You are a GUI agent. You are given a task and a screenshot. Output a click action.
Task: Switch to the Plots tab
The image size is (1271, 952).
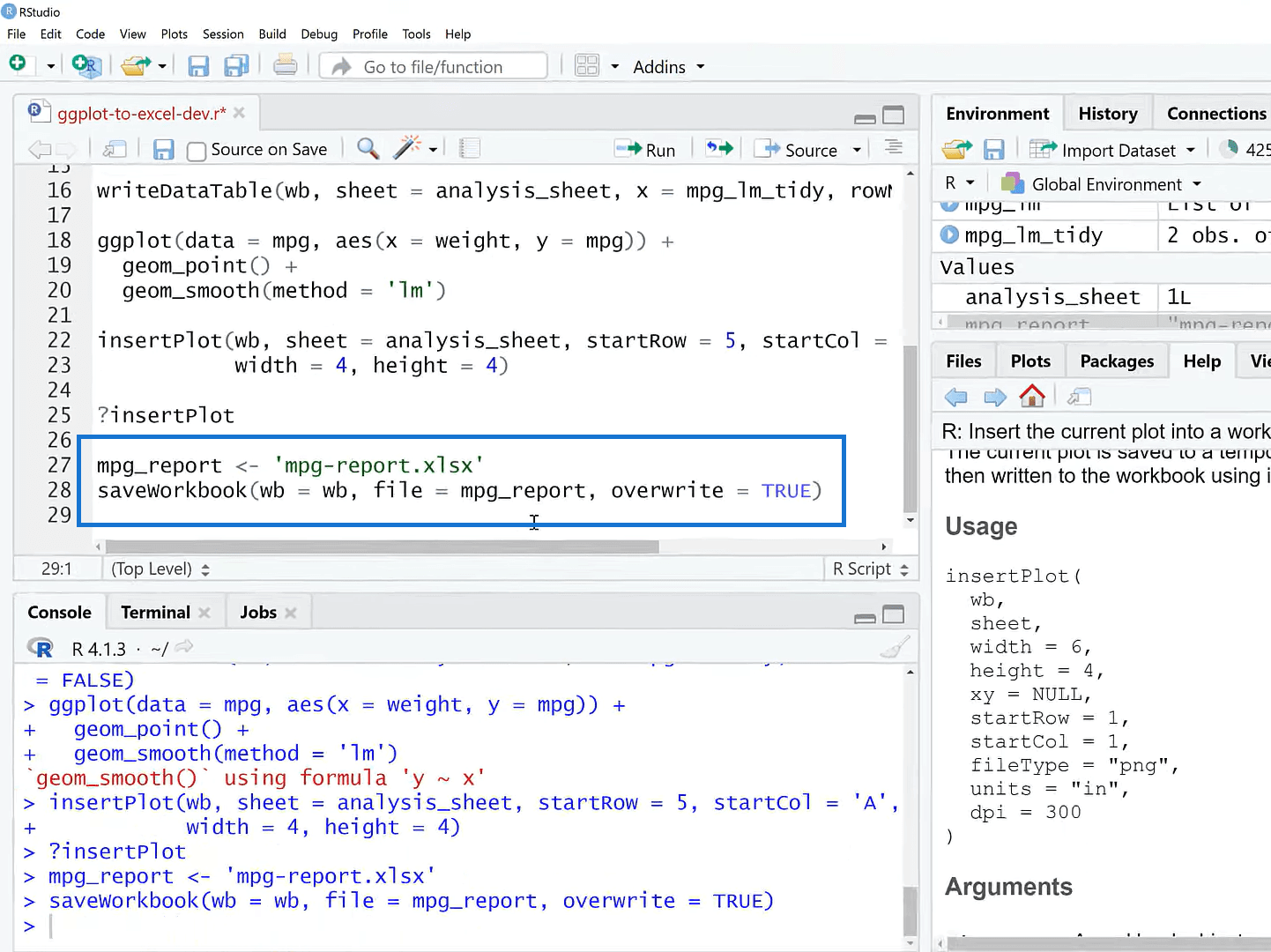pos(1030,361)
